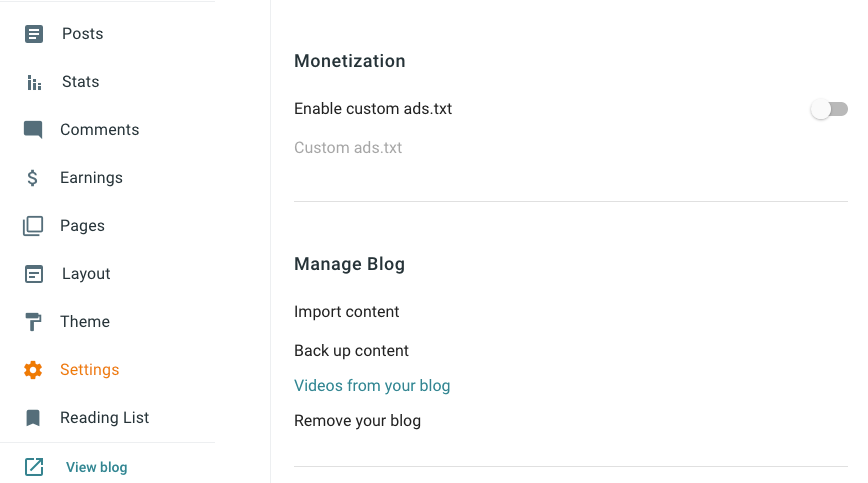Open the View blog link
Image resolution: width=868 pixels, height=483 pixels.
(96, 467)
